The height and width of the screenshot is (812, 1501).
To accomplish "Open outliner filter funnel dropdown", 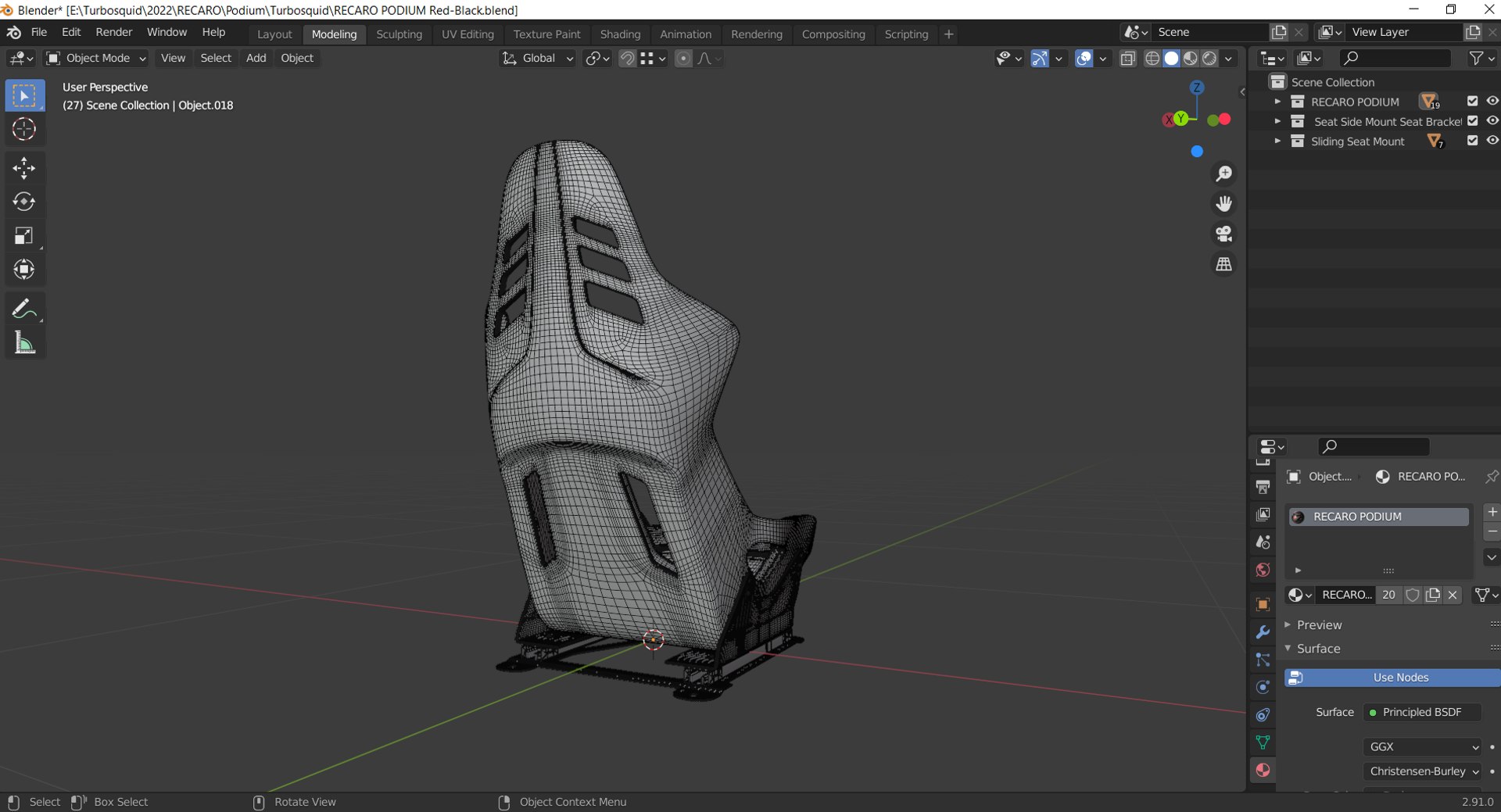I will (x=1481, y=58).
